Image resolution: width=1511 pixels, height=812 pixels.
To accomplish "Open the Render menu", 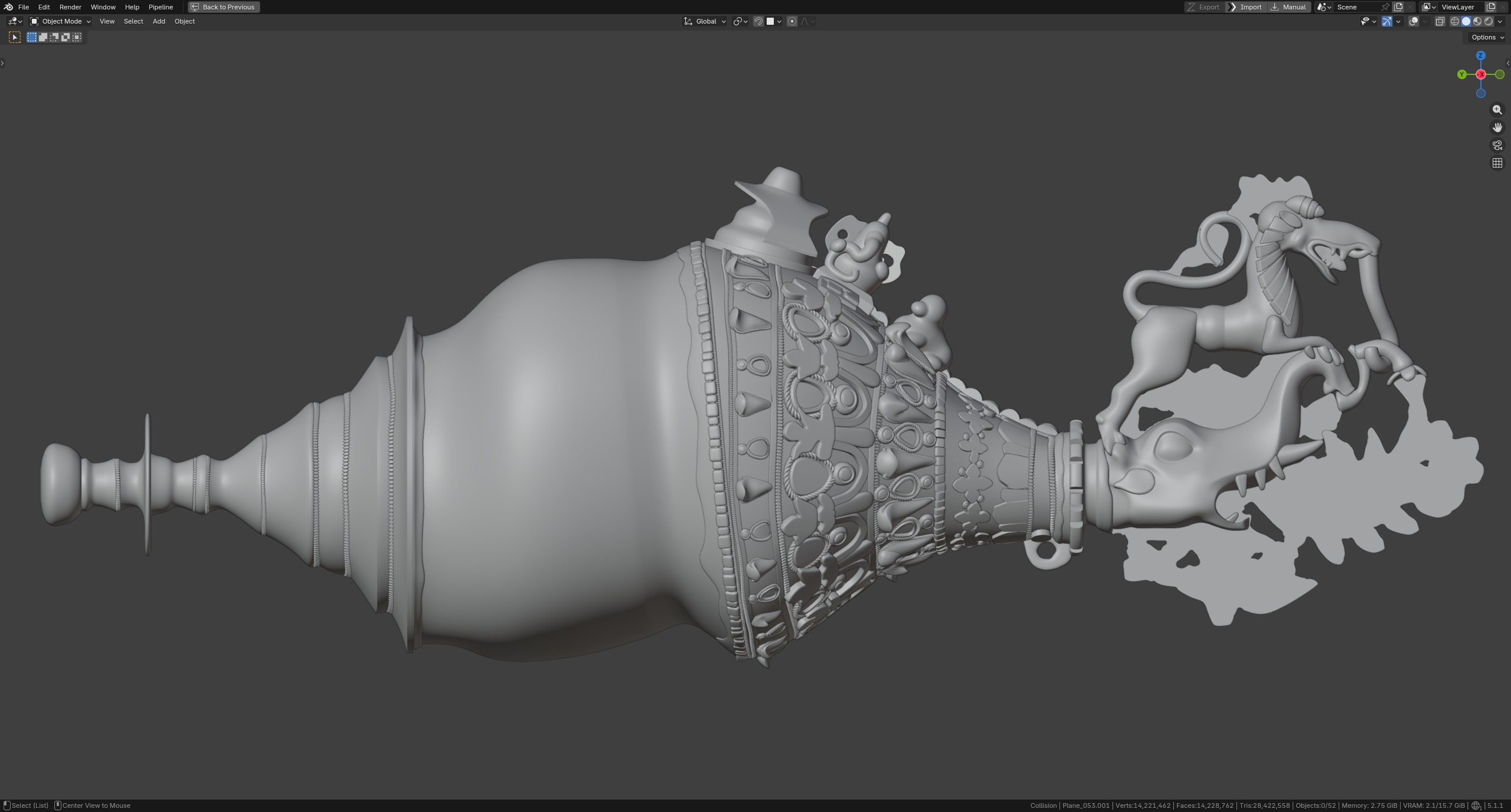I will pos(70,7).
